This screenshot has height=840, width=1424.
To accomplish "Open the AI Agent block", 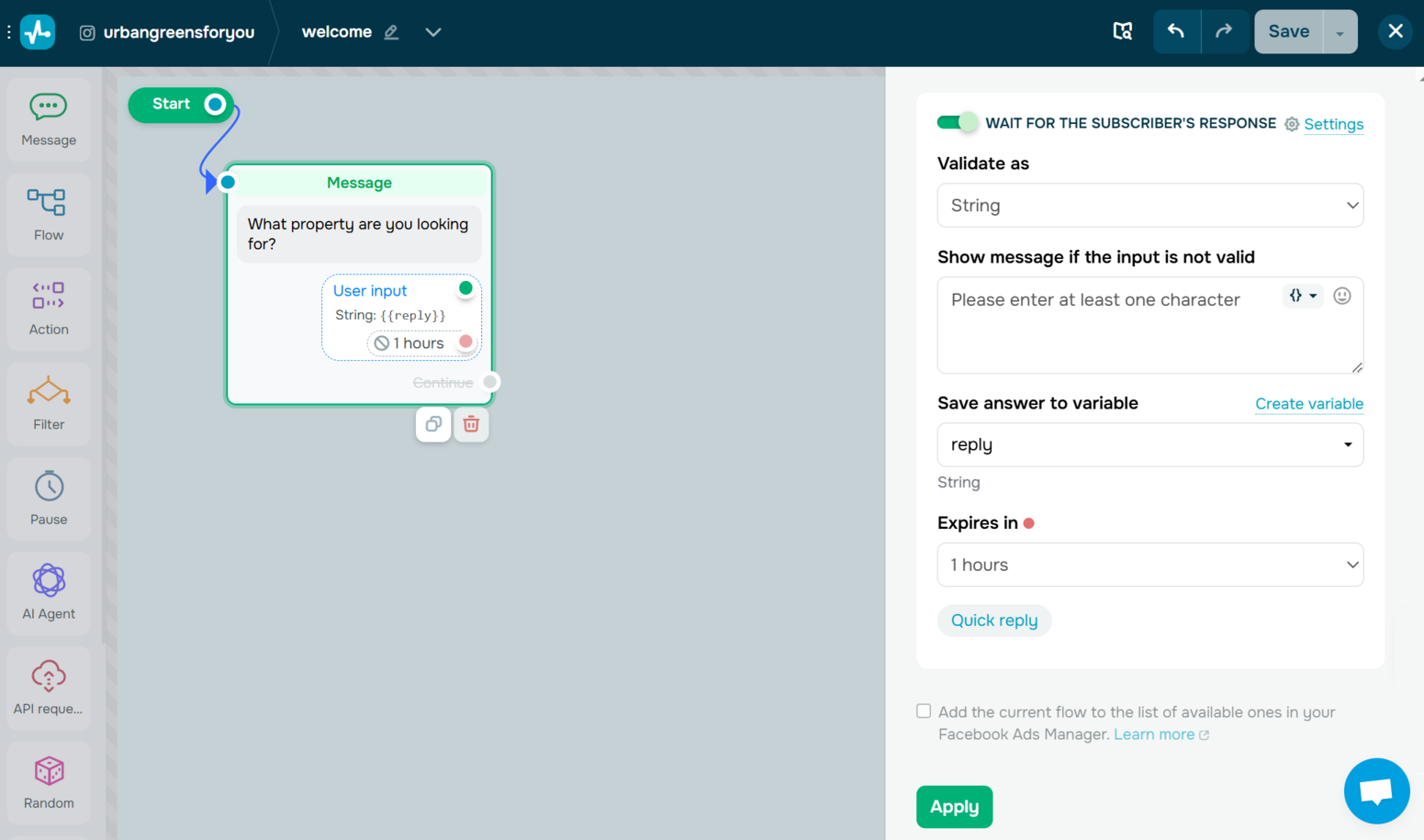I will tap(48, 593).
